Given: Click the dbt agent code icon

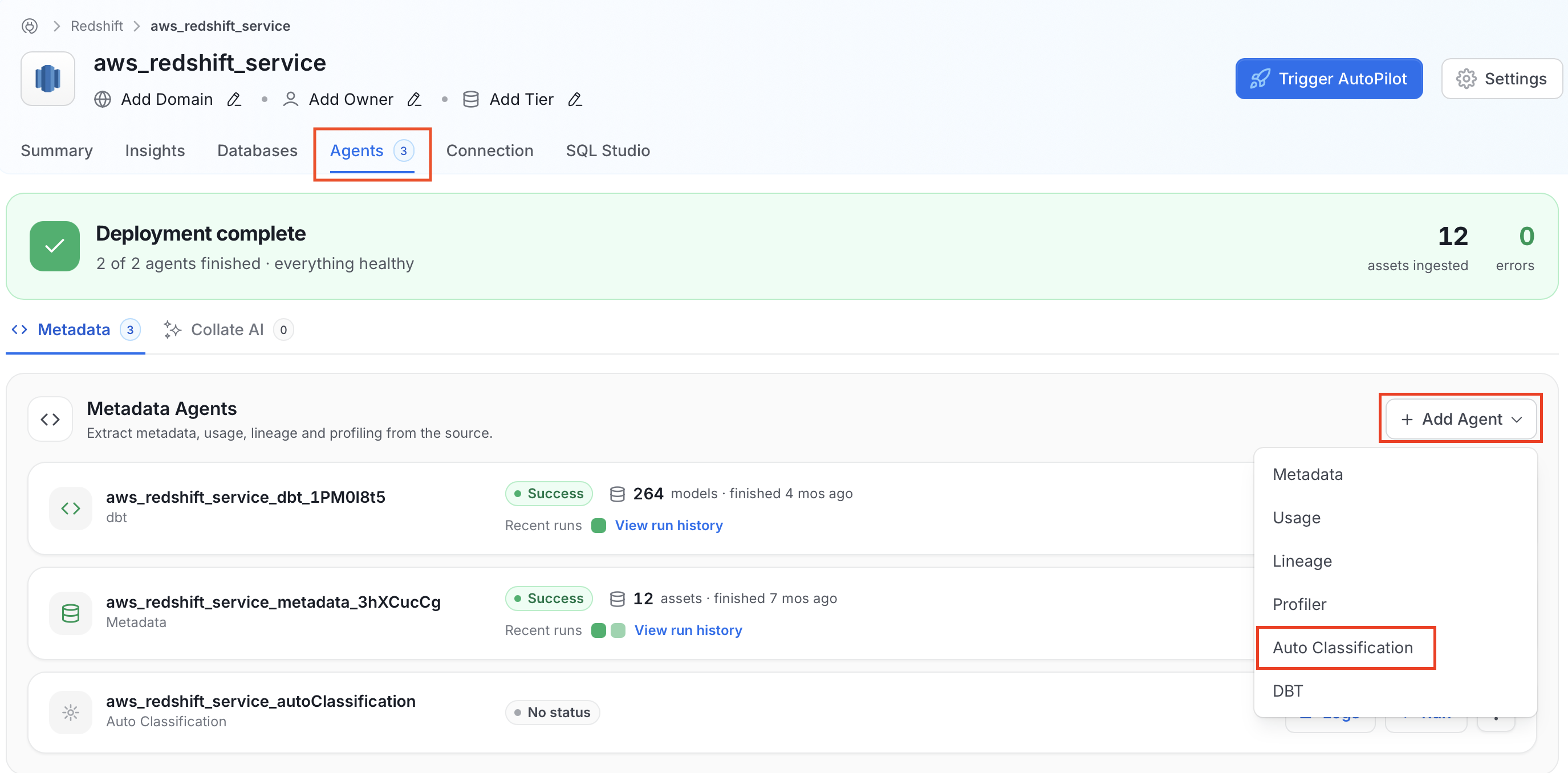Looking at the screenshot, I should click(x=71, y=508).
